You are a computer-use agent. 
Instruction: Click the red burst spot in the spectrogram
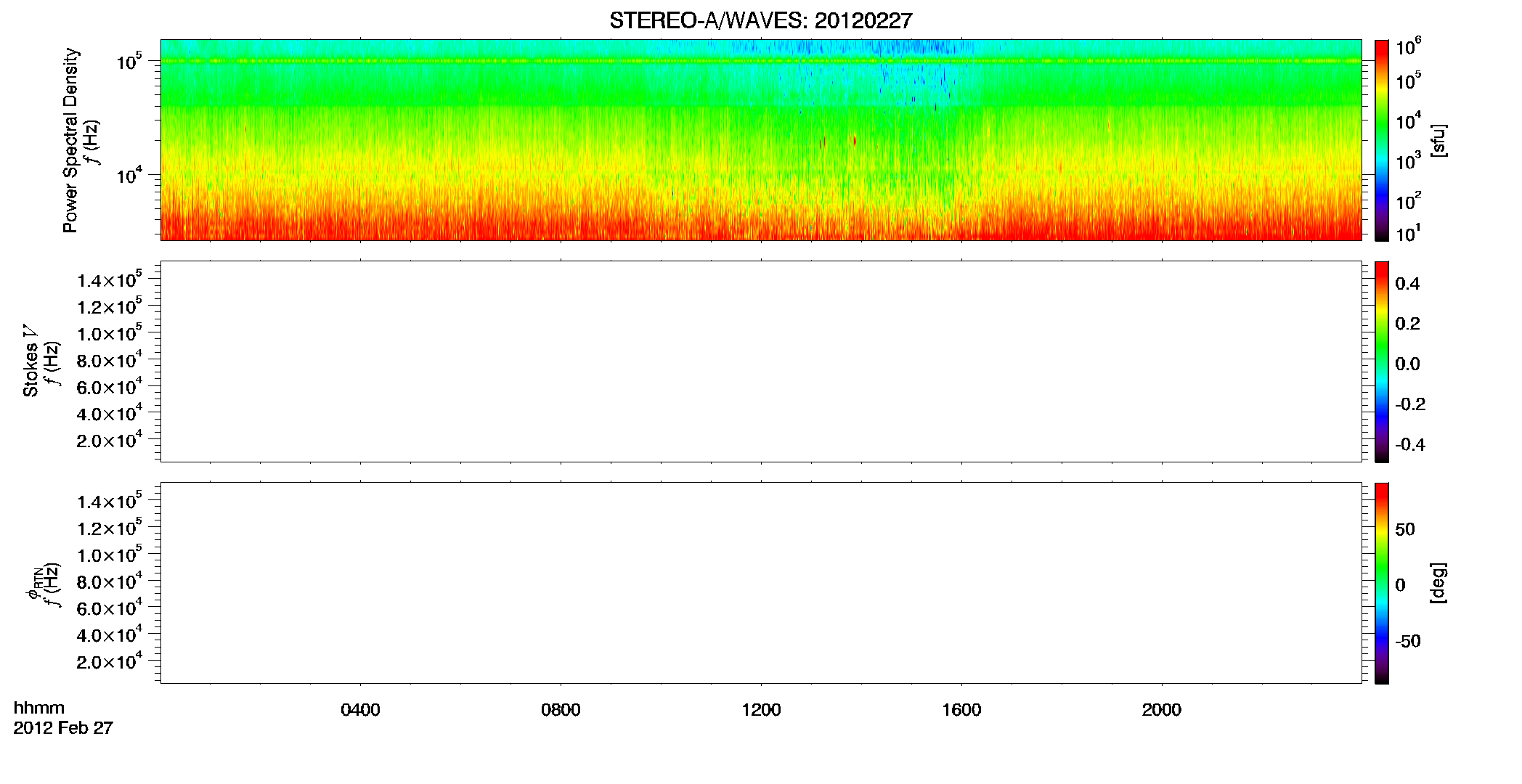(855, 141)
